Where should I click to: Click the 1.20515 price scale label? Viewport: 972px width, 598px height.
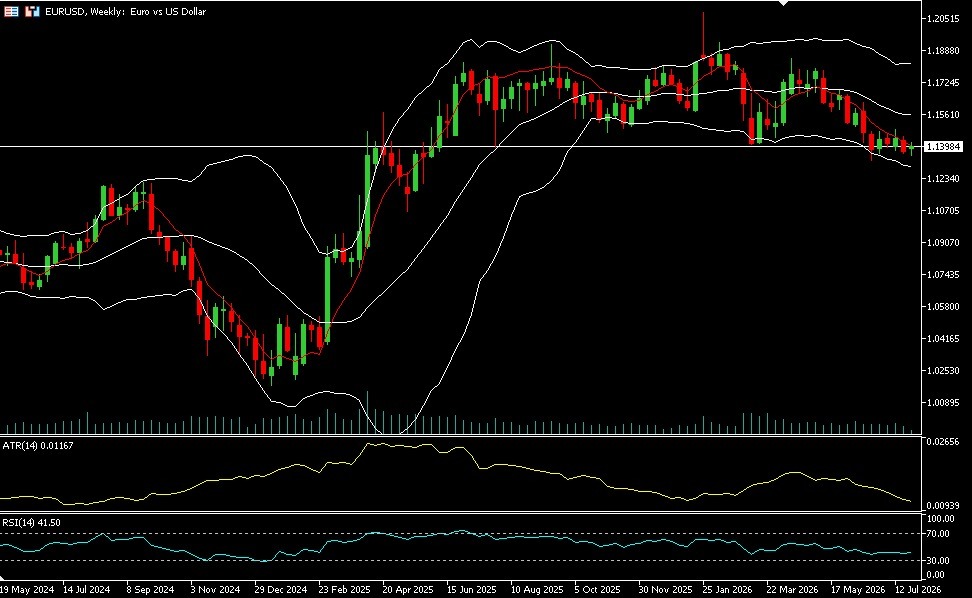click(943, 19)
